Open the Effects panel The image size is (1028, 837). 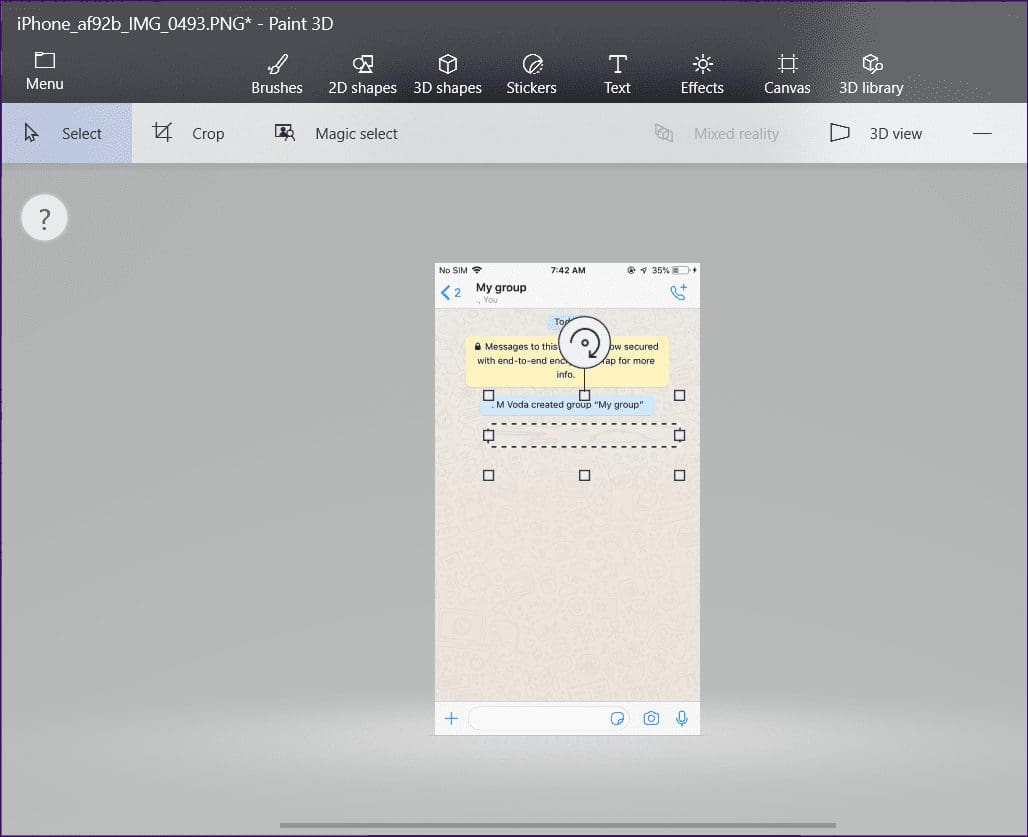[702, 75]
